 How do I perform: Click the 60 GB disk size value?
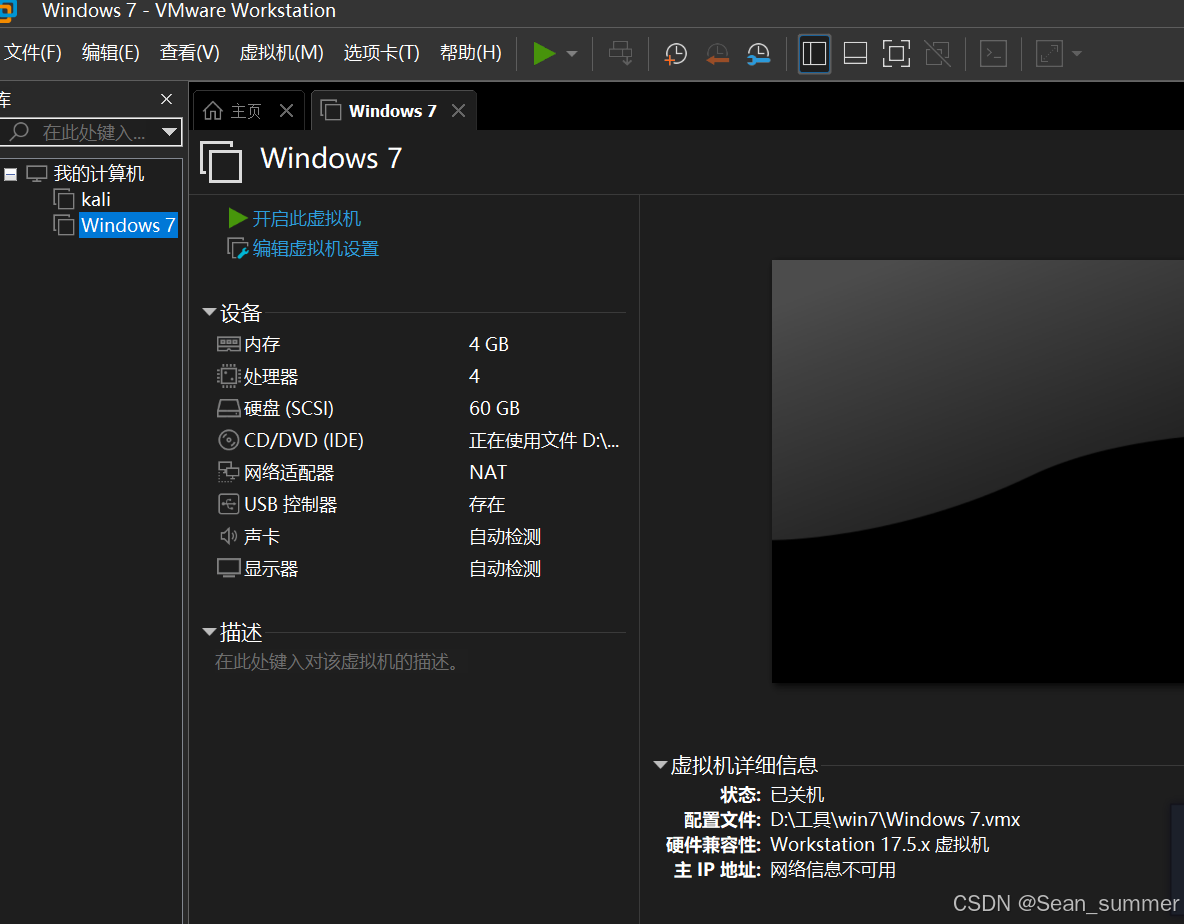click(x=495, y=408)
